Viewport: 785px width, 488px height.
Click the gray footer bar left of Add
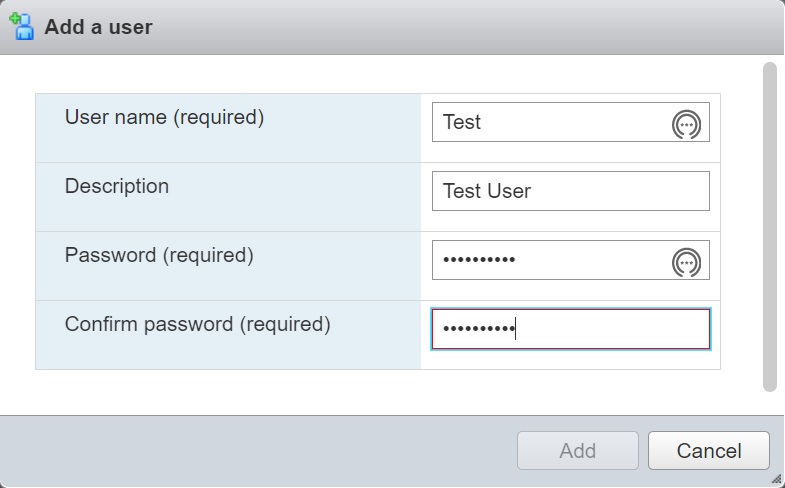(x=250, y=451)
